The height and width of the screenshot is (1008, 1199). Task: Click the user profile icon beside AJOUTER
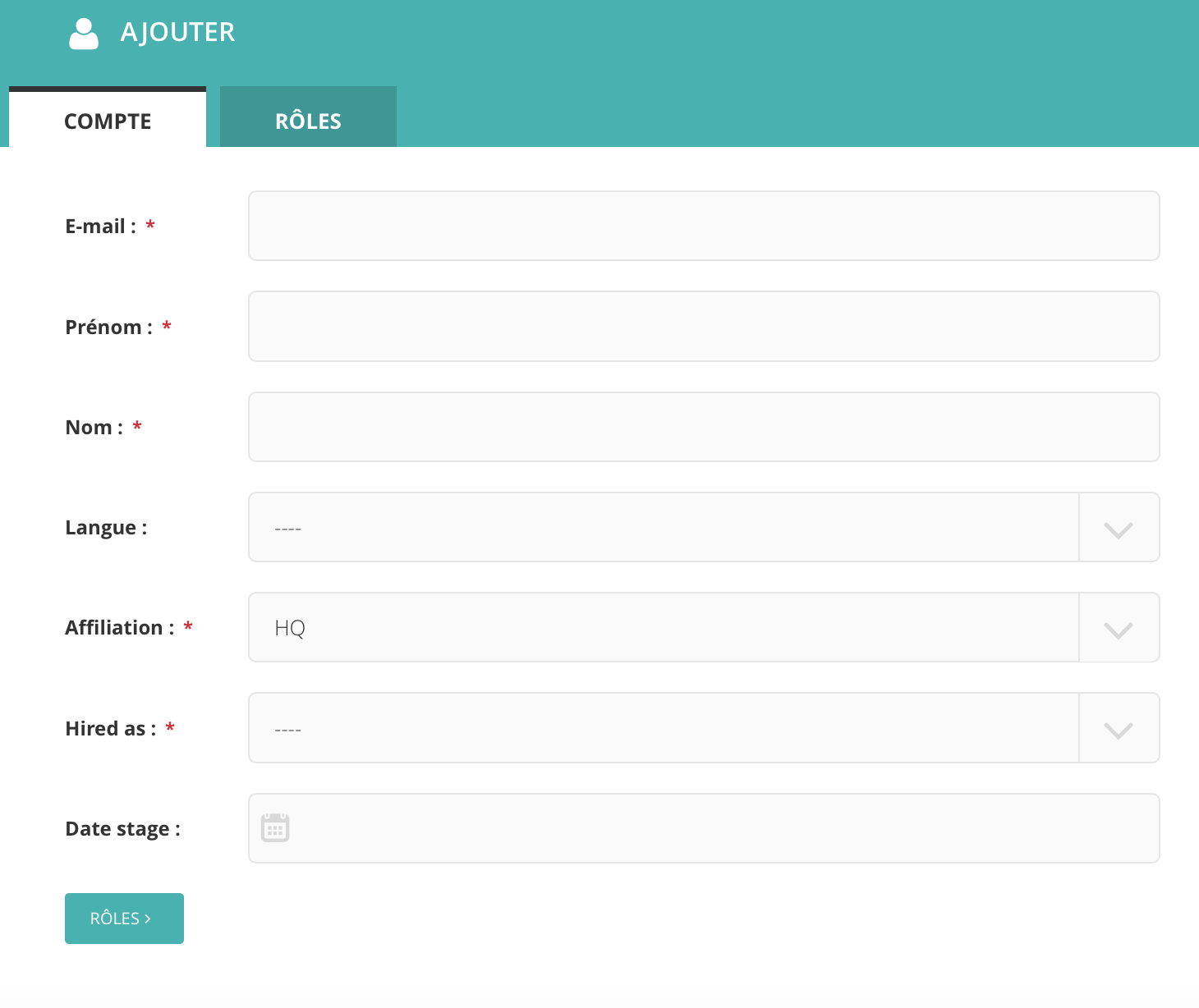[x=83, y=34]
